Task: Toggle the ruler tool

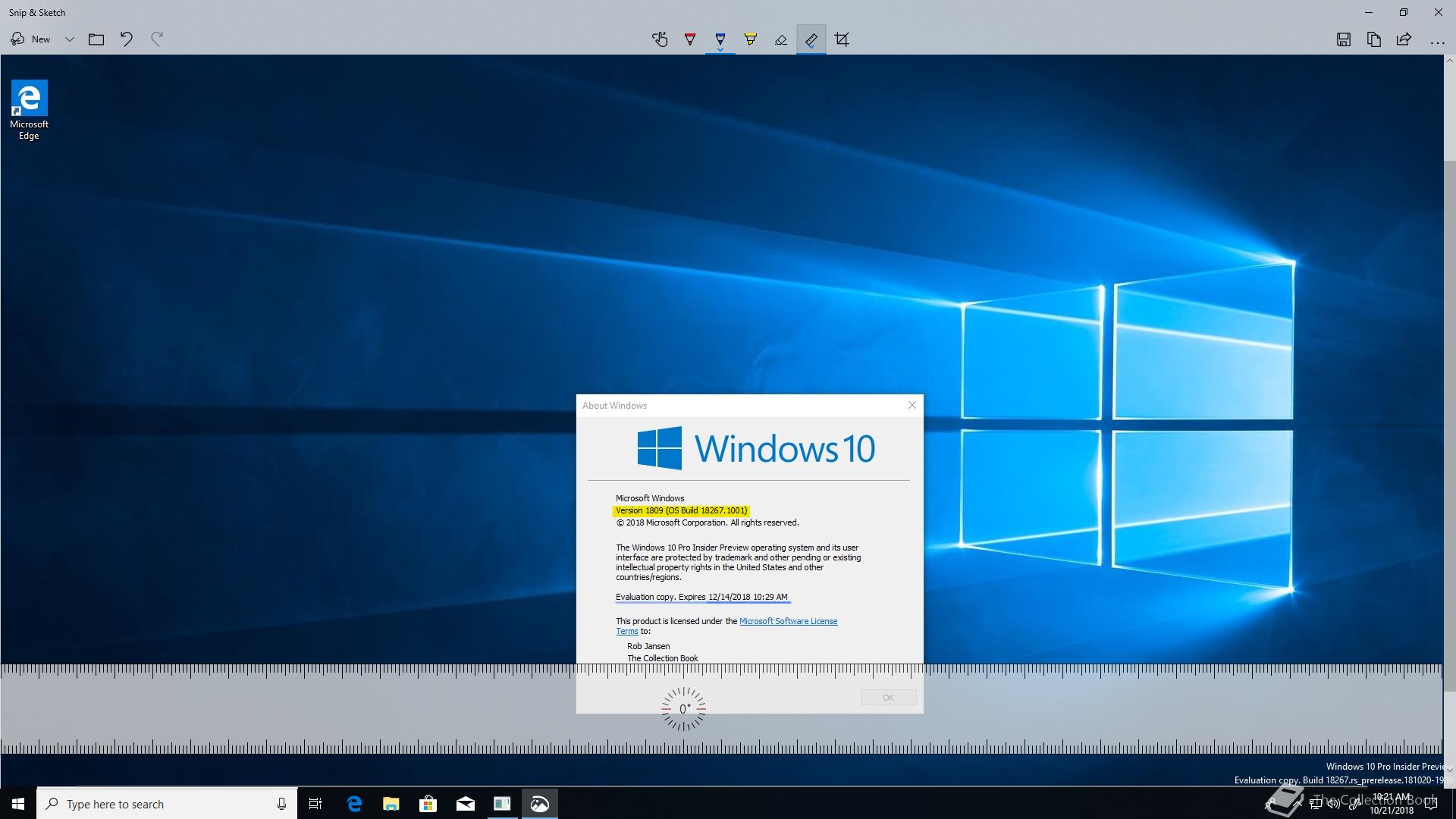Action: pos(811,39)
